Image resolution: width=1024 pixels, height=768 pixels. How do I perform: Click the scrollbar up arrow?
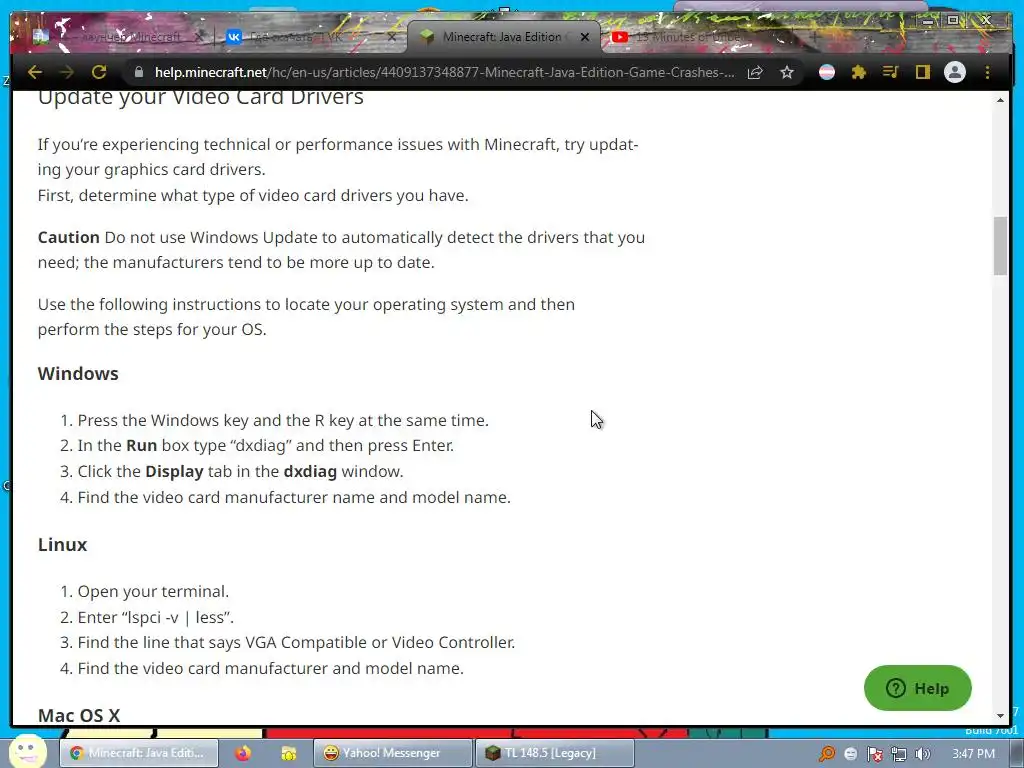pyautogui.click(x=1000, y=100)
